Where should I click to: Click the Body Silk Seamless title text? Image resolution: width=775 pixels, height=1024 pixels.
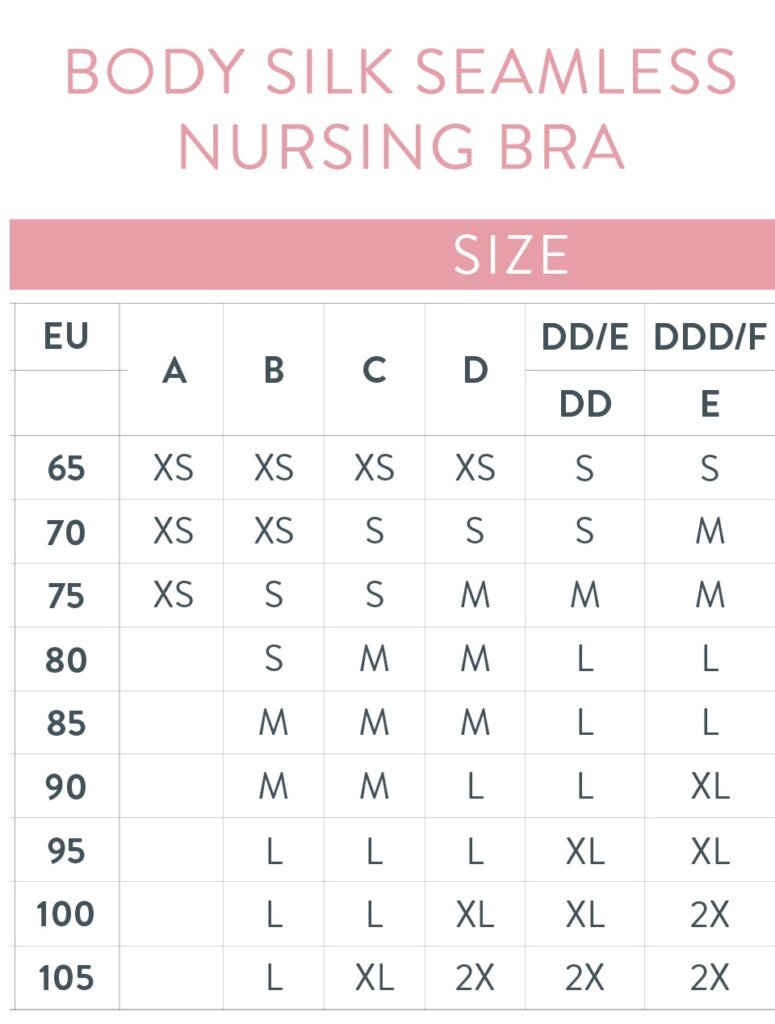click(x=402, y=71)
